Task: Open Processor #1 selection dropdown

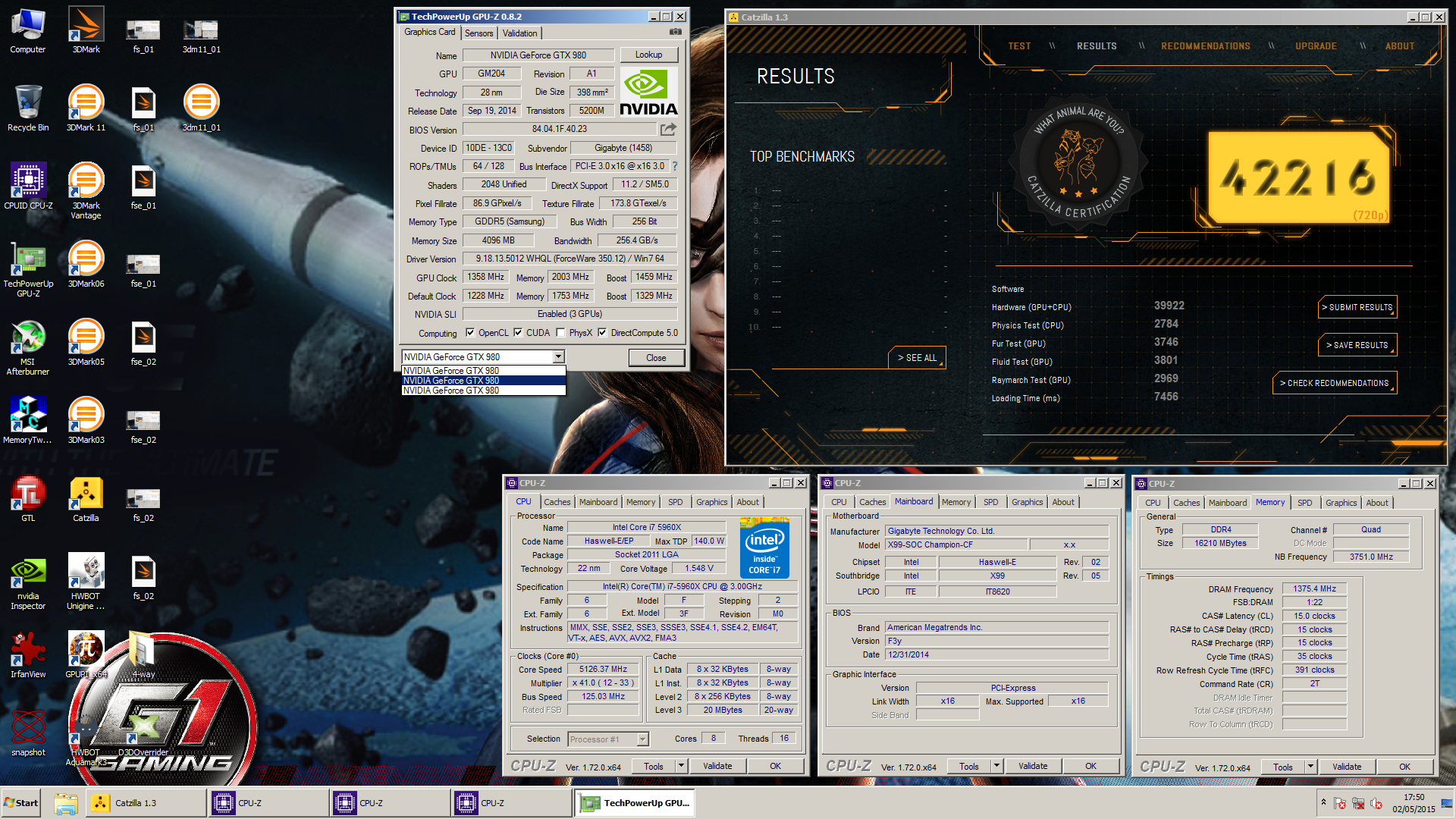Action: tap(642, 739)
